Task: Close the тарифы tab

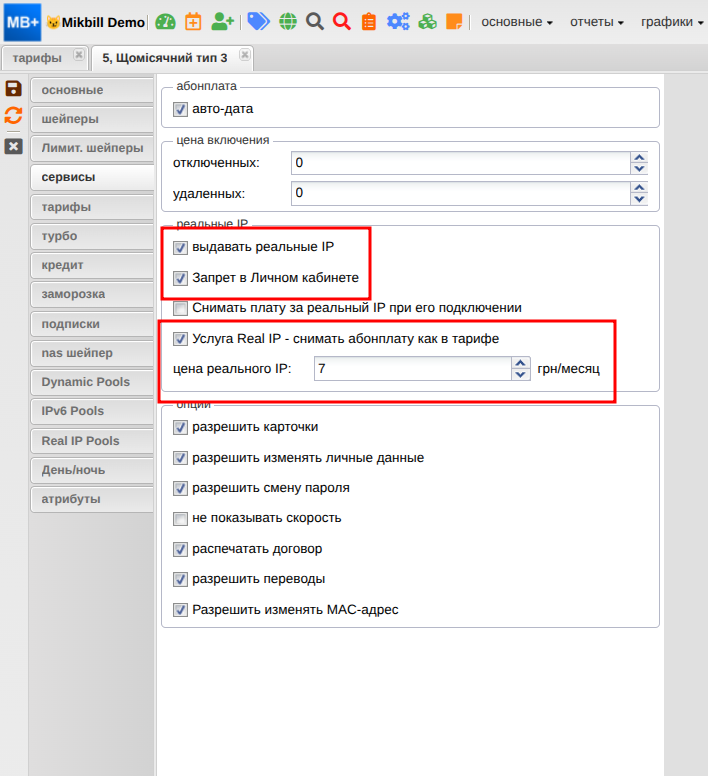Action: pos(79,54)
